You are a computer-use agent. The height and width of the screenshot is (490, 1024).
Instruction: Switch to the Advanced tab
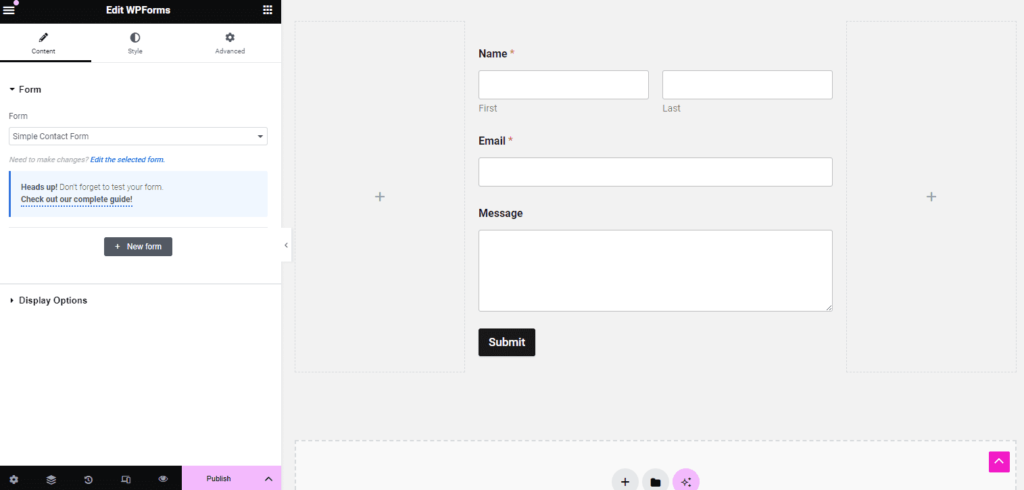[229, 43]
